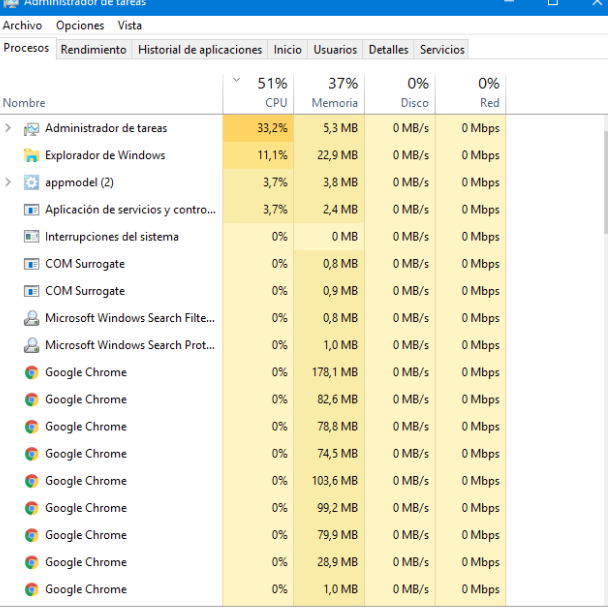Switch to the Rendimiento tab

pos(93,50)
